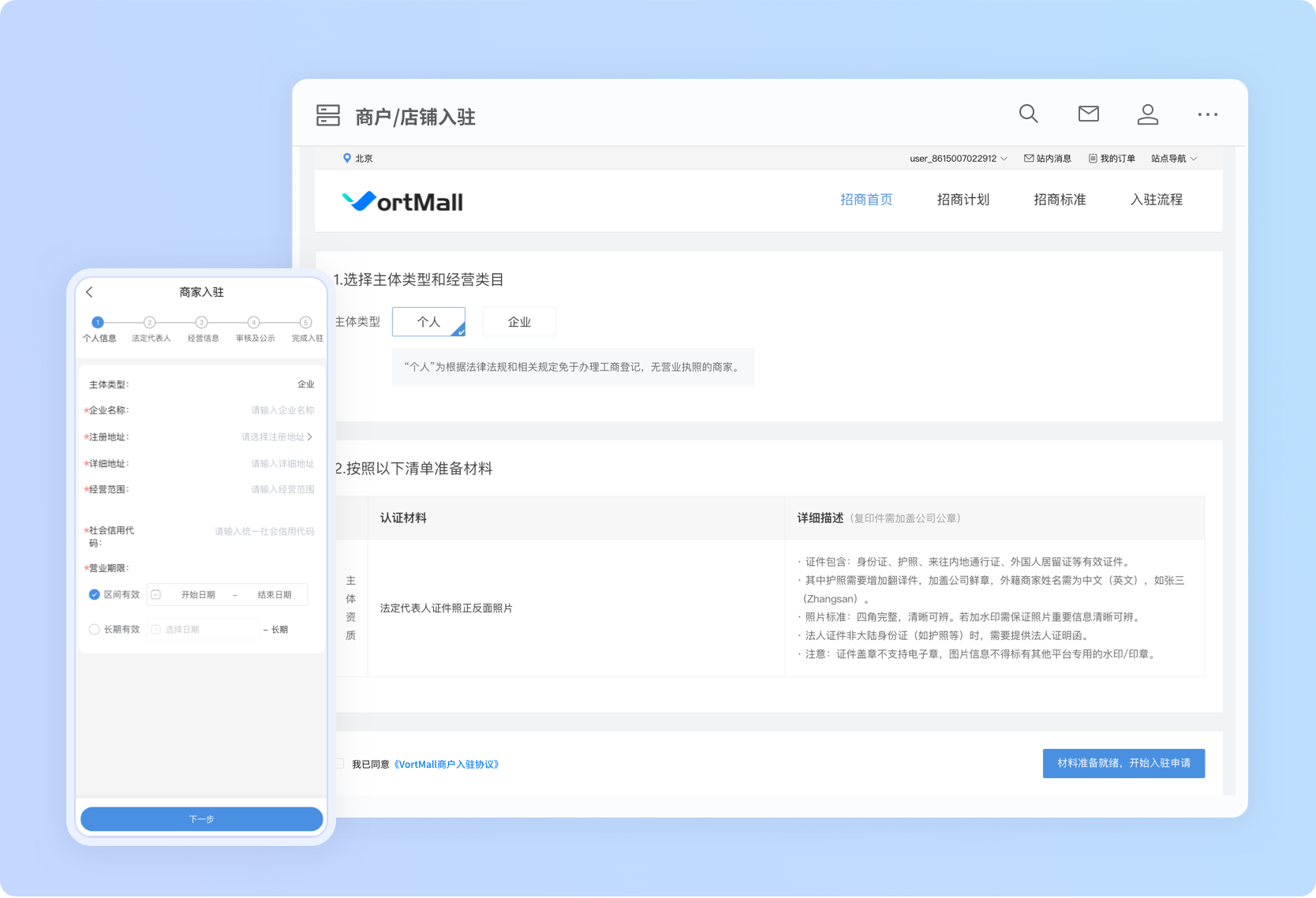The image size is (1316, 898).
Task: Check the VortMall agreement checkbox
Action: (338, 764)
